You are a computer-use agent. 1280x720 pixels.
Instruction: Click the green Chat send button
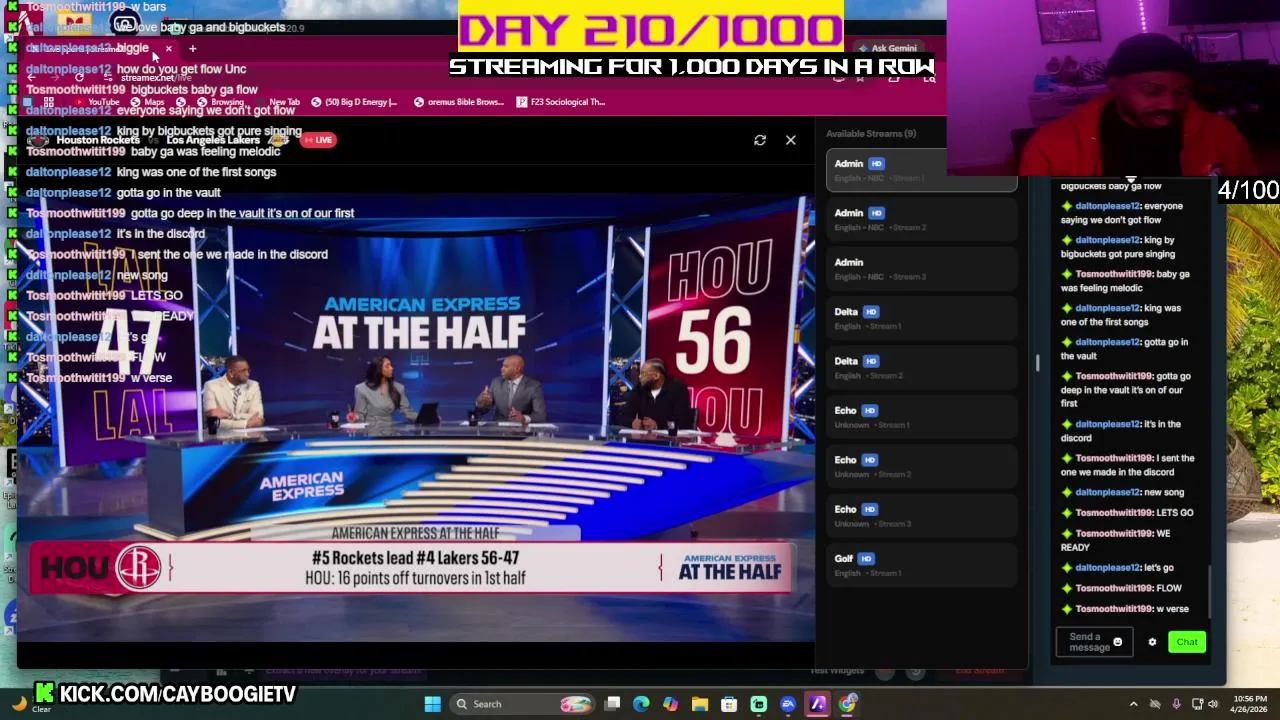point(1187,642)
